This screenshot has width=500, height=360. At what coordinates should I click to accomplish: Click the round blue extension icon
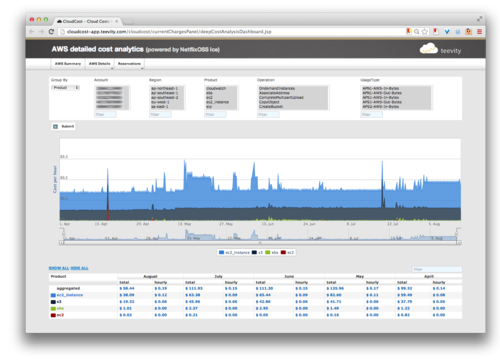tap(458, 32)
